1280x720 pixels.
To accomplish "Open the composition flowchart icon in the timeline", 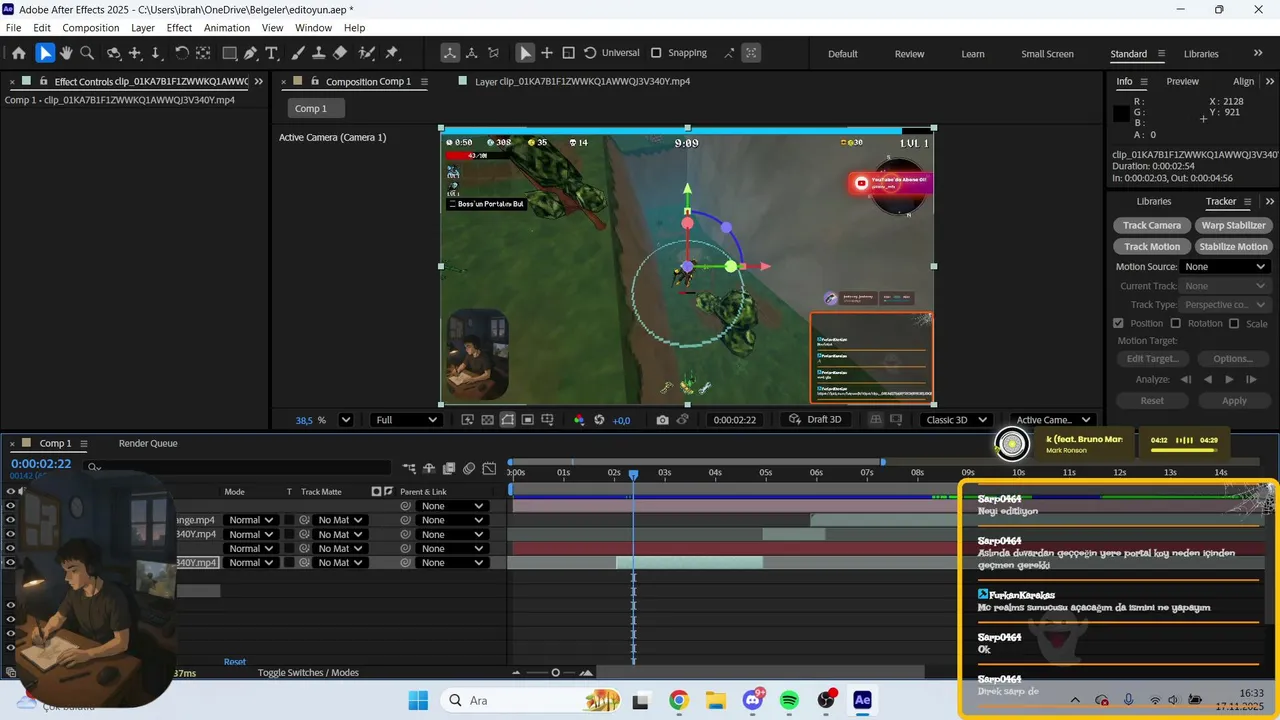I will point(409,468).
